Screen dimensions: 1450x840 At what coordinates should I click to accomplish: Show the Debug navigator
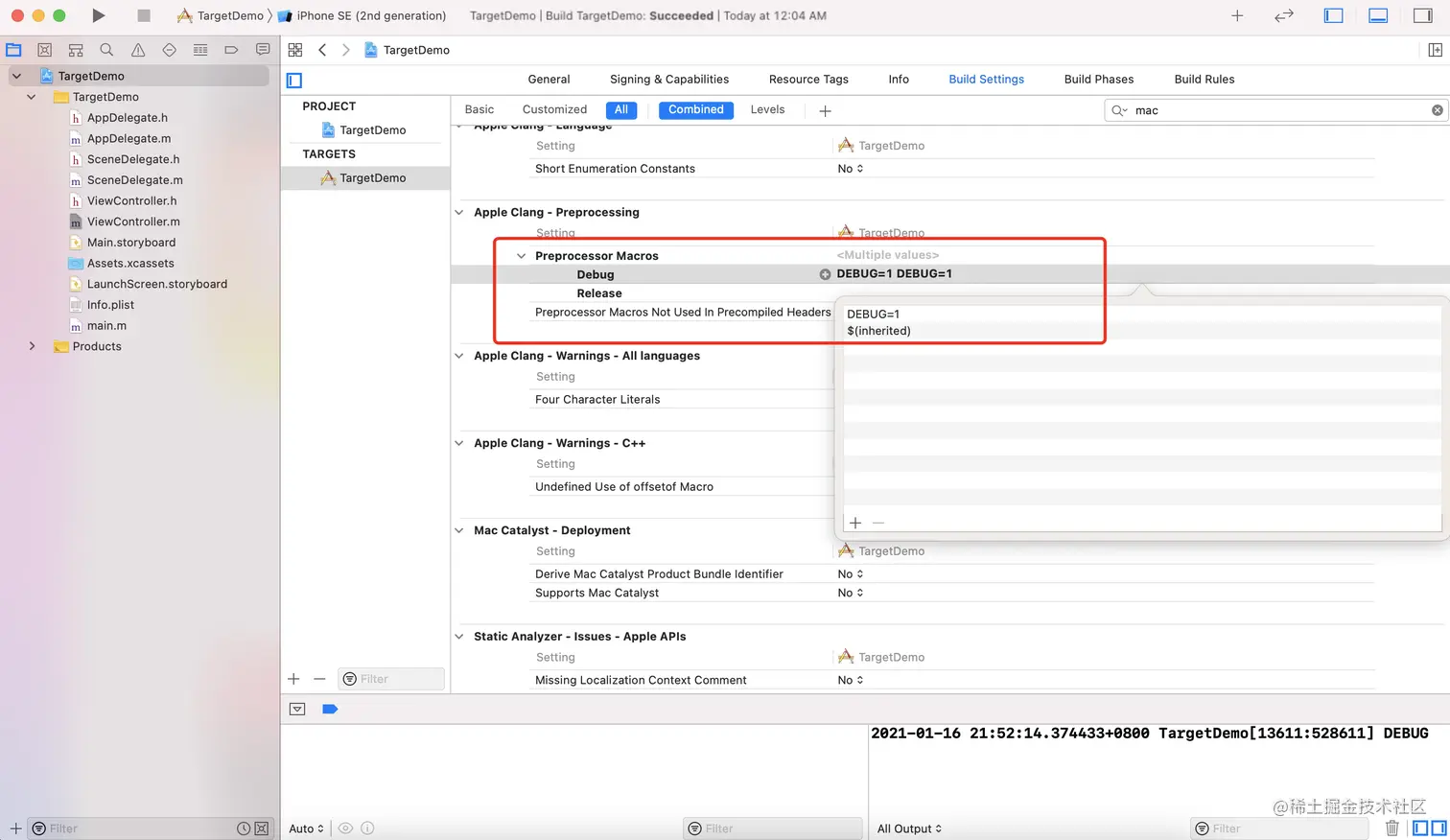[x=200, y=50]
